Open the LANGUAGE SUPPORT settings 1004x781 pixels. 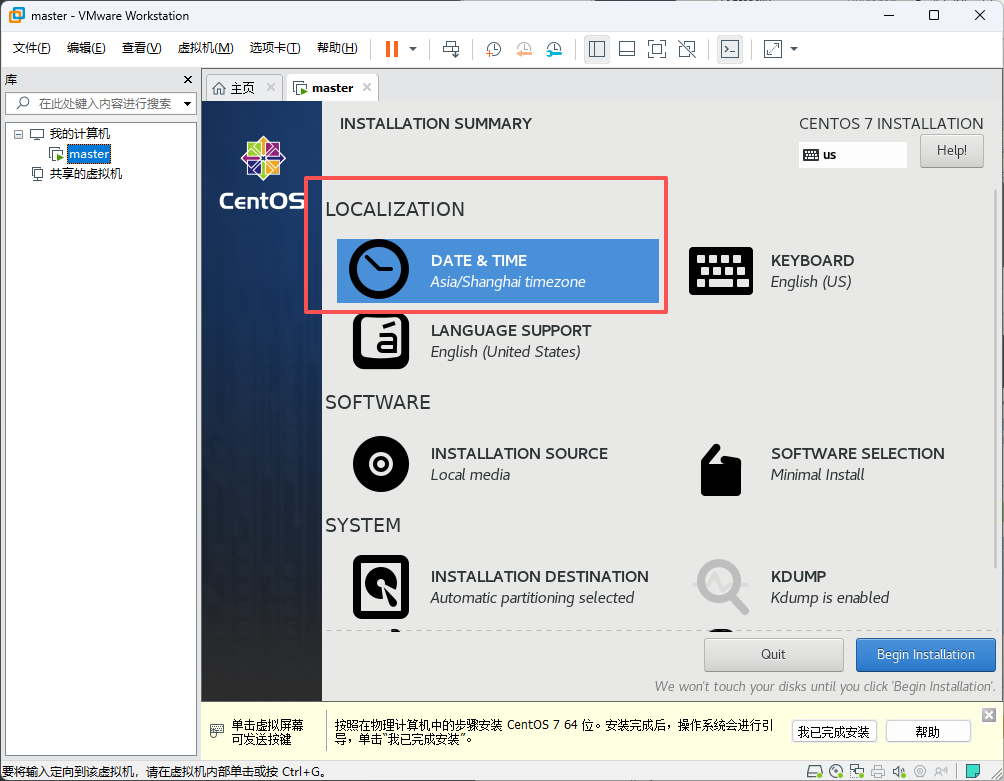pos(473,341)
